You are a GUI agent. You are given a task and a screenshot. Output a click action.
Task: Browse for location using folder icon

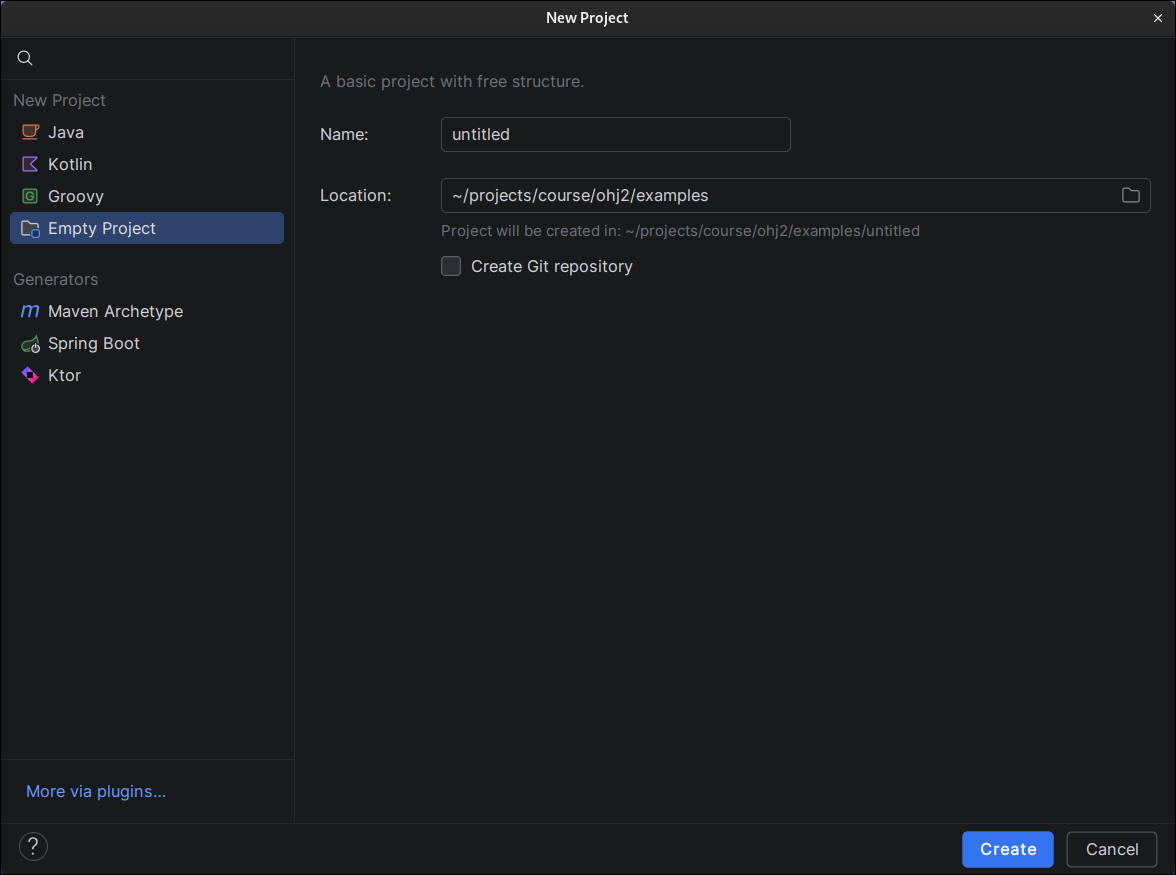tap(1130, 196)
